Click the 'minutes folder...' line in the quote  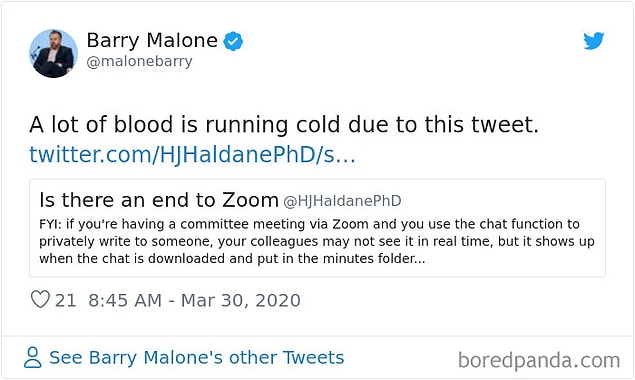pos(232,258)
